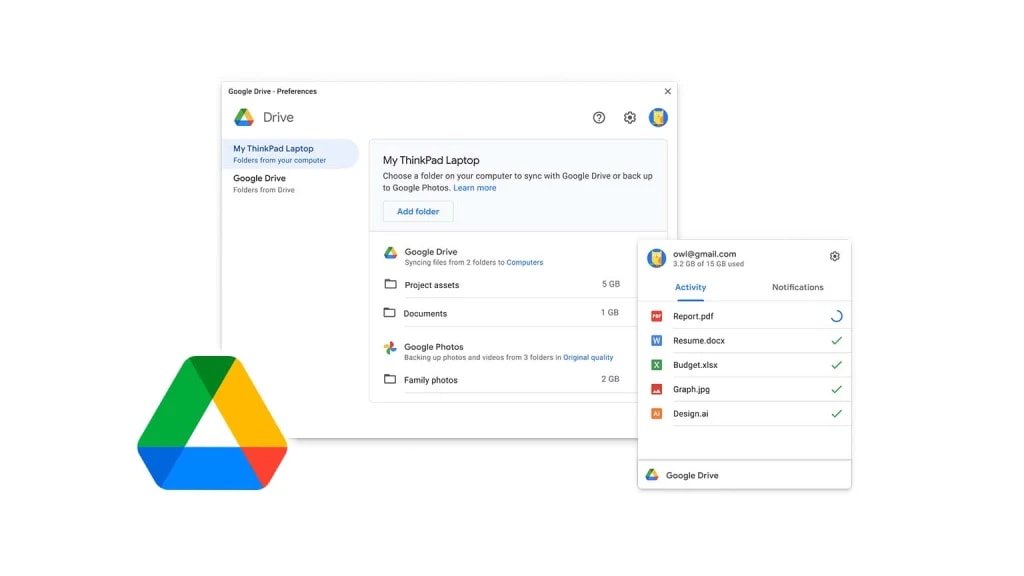Image resolution: width=1024 pixels, height=576 pixels.
Task: Click the Google Drive logo in the header
Action: pos(243,117)
